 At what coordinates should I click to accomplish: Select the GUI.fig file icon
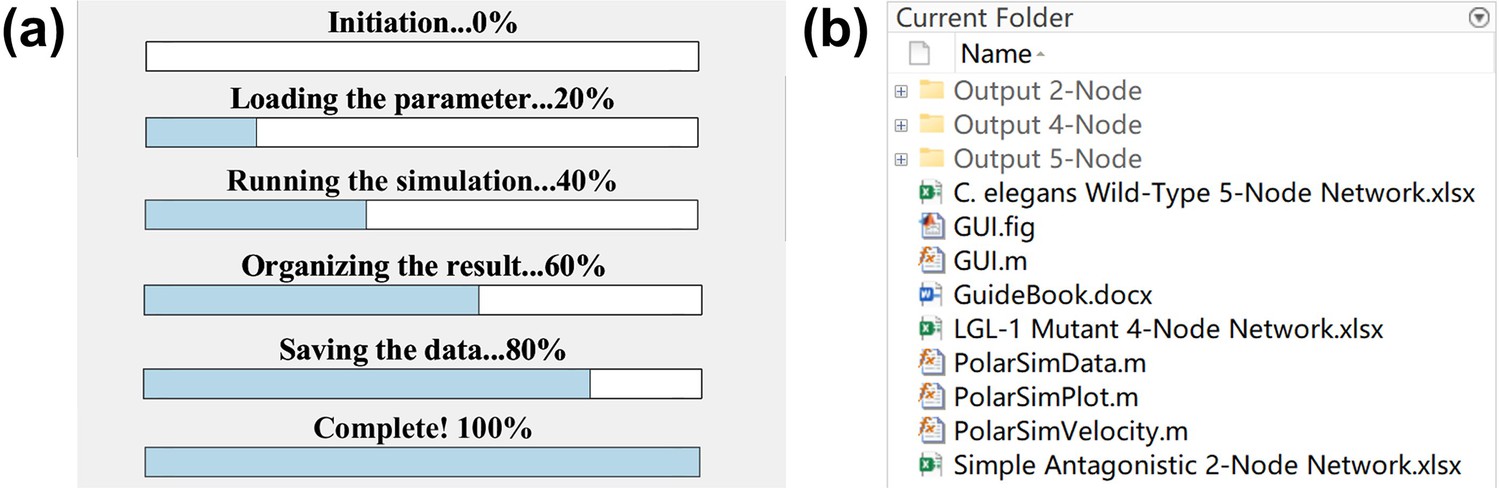pyautogui.click(x=931, y=227)
